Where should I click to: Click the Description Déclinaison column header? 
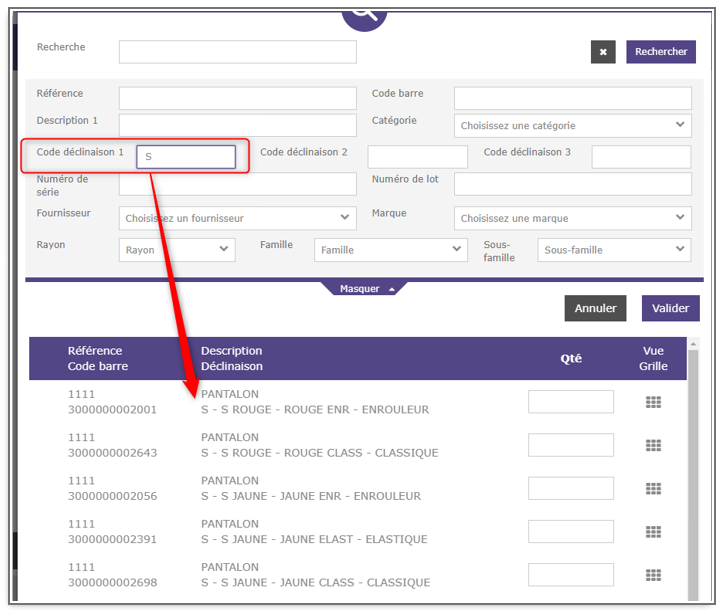point(232,358)
